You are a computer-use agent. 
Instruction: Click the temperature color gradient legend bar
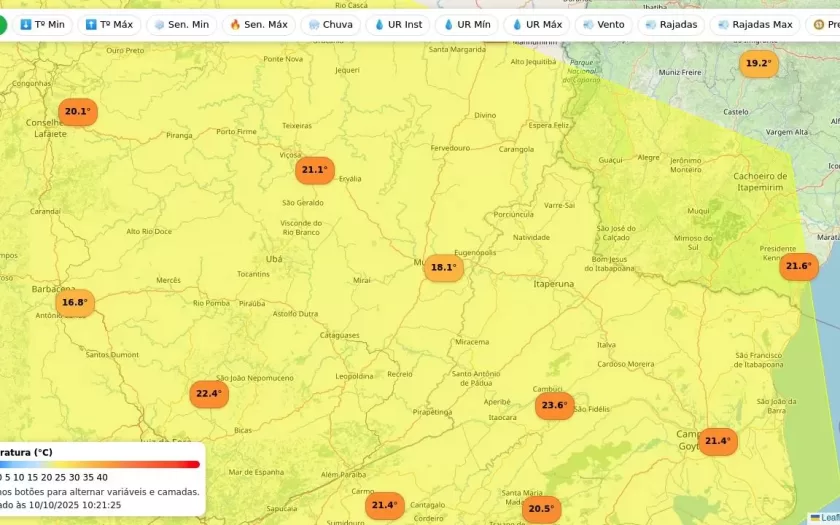tap(100, 464)
